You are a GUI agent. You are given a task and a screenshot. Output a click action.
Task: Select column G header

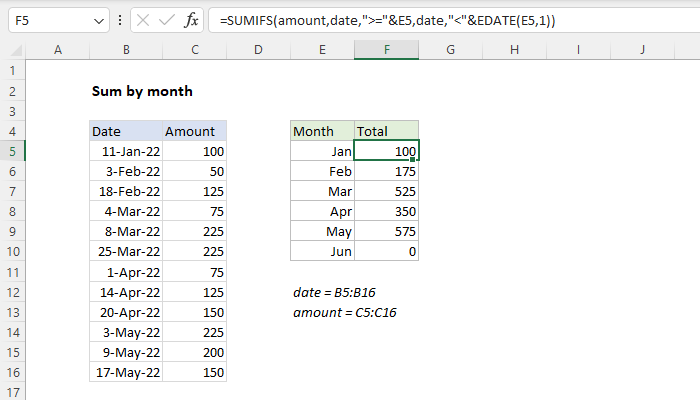[x=450, y=50]
